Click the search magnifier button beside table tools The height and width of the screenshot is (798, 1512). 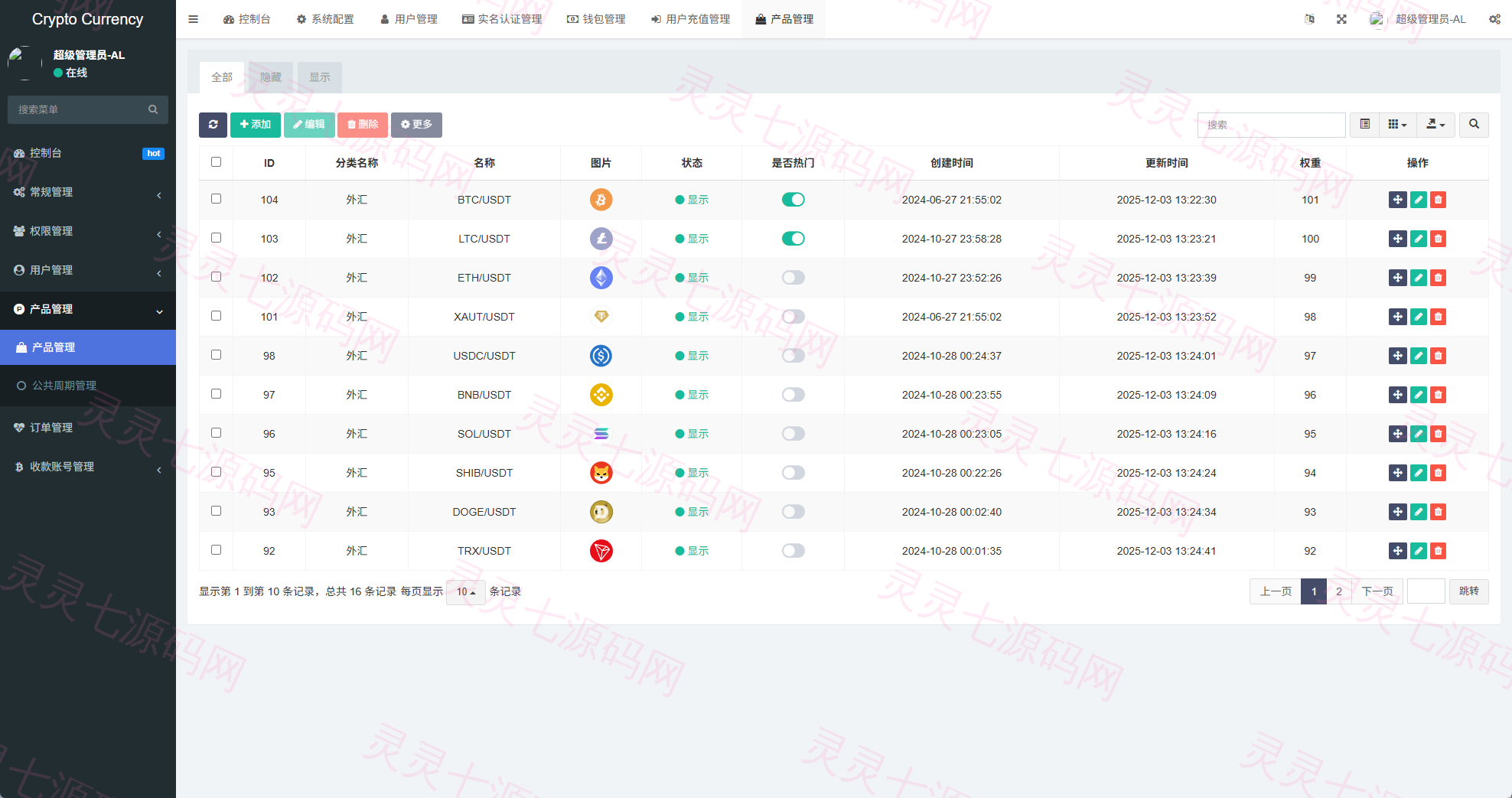pyautogui.click(x=1474, y=125)
